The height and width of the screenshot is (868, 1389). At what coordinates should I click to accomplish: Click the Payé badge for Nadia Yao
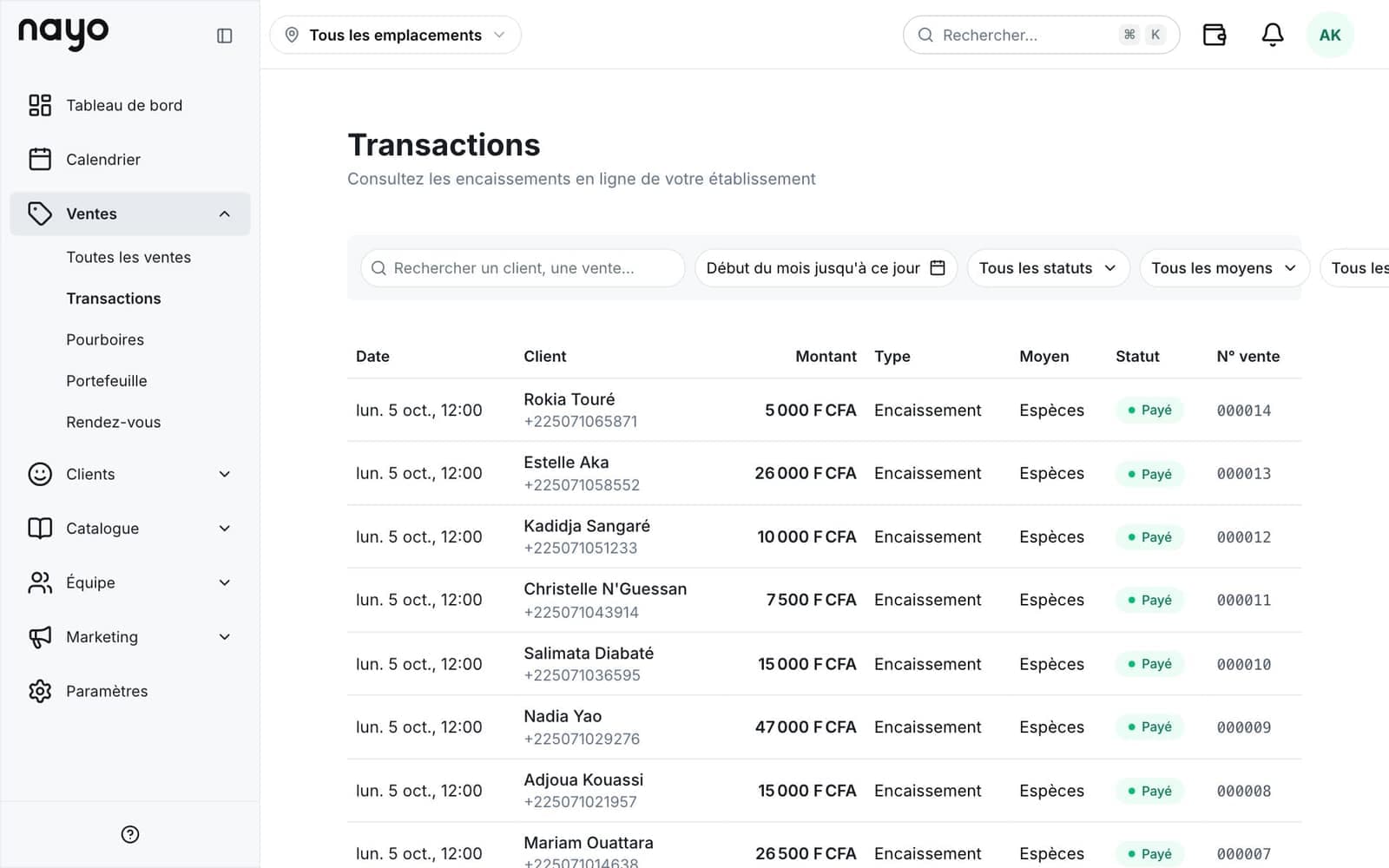pos(1149,727)
